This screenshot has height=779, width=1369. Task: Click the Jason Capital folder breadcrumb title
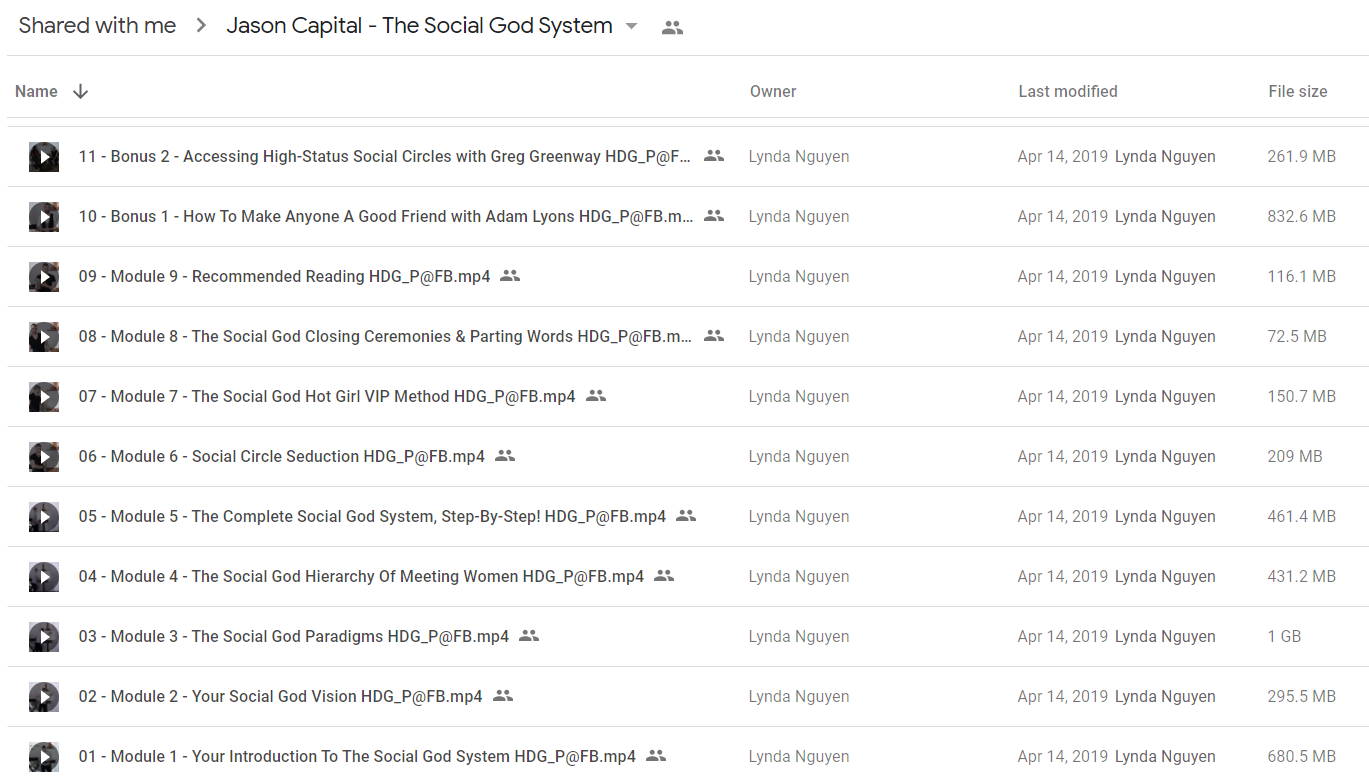[x=419, y=26]
